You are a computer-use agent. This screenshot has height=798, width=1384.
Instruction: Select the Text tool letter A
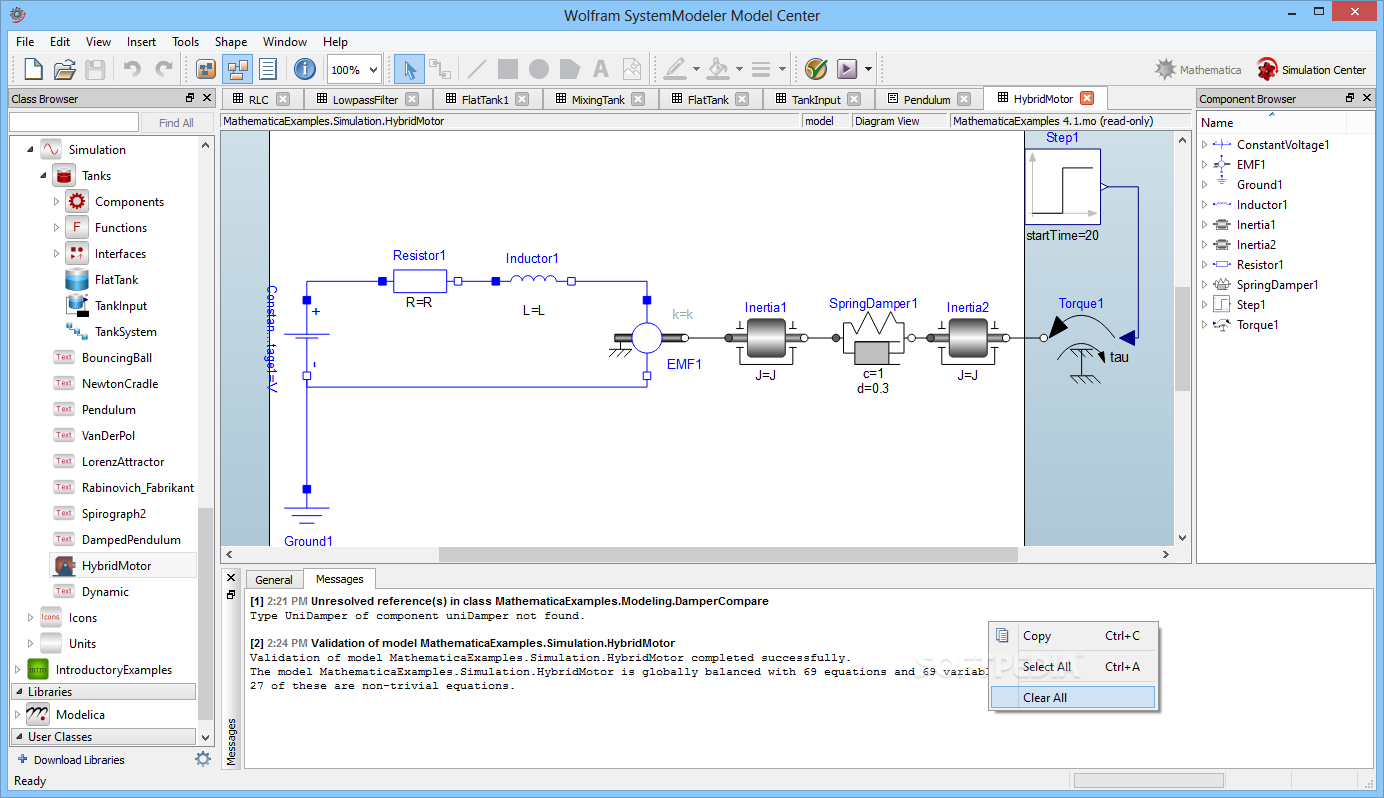pos(600,70)
